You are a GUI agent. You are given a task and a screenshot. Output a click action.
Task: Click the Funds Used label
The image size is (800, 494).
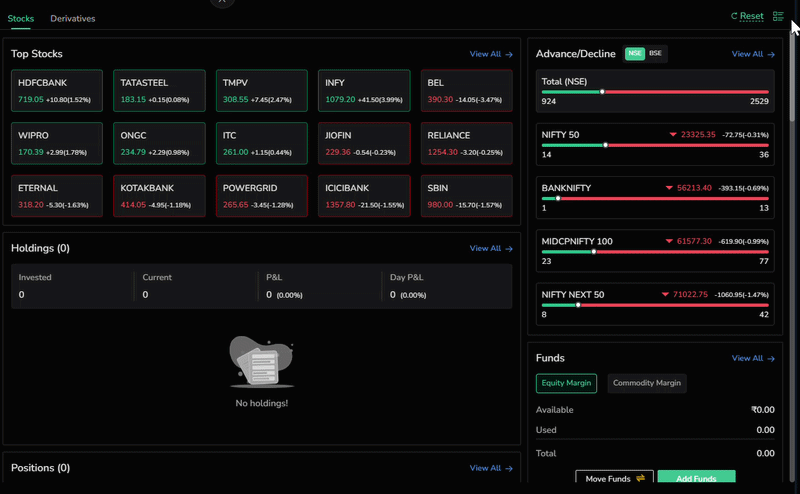click(x=546, y=430)
